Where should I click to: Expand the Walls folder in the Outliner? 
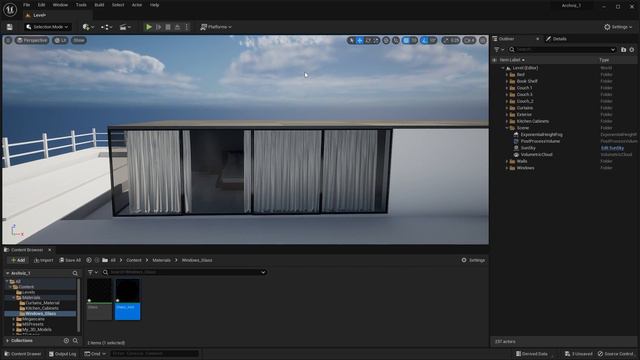tap(507, 161)
